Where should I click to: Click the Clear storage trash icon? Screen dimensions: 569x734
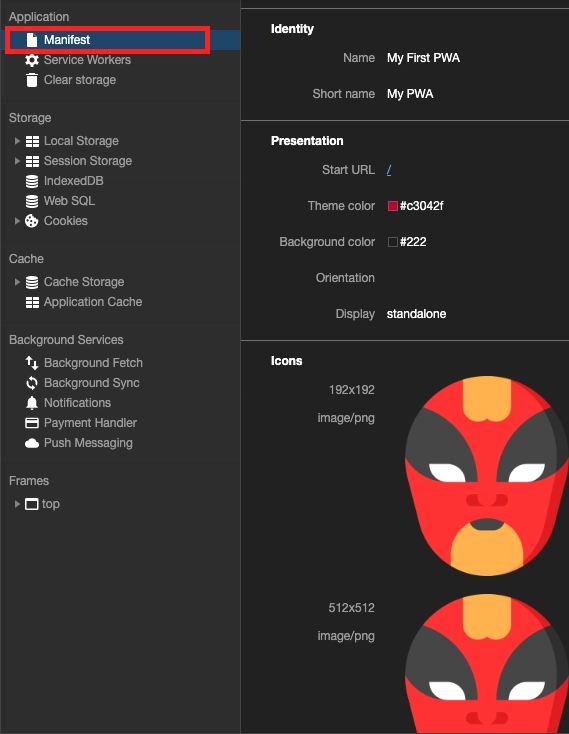(x=32, y=80)
